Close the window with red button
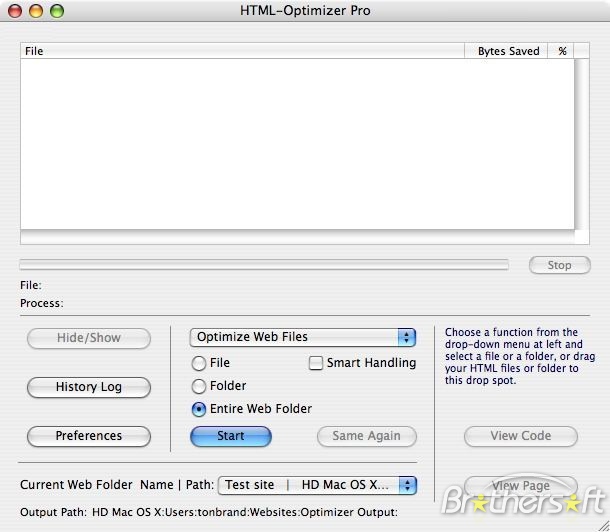Image resolution: width=610 pixels, height=532 pixels. pyautogui.click(x=15, y=11)
